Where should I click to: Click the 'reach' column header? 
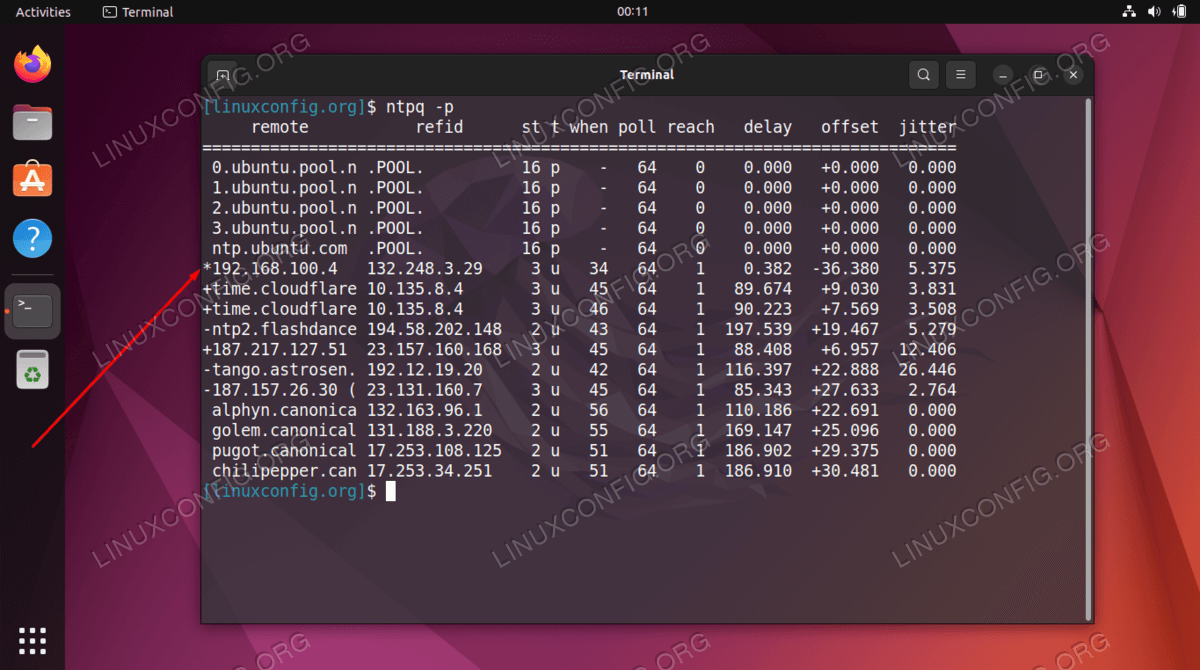click(x=691, y=127)
